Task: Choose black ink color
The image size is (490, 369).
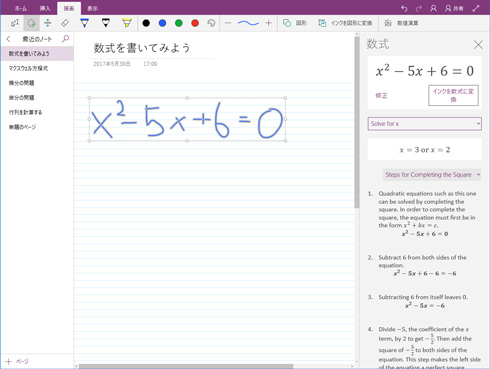Action: coord(146,23)
